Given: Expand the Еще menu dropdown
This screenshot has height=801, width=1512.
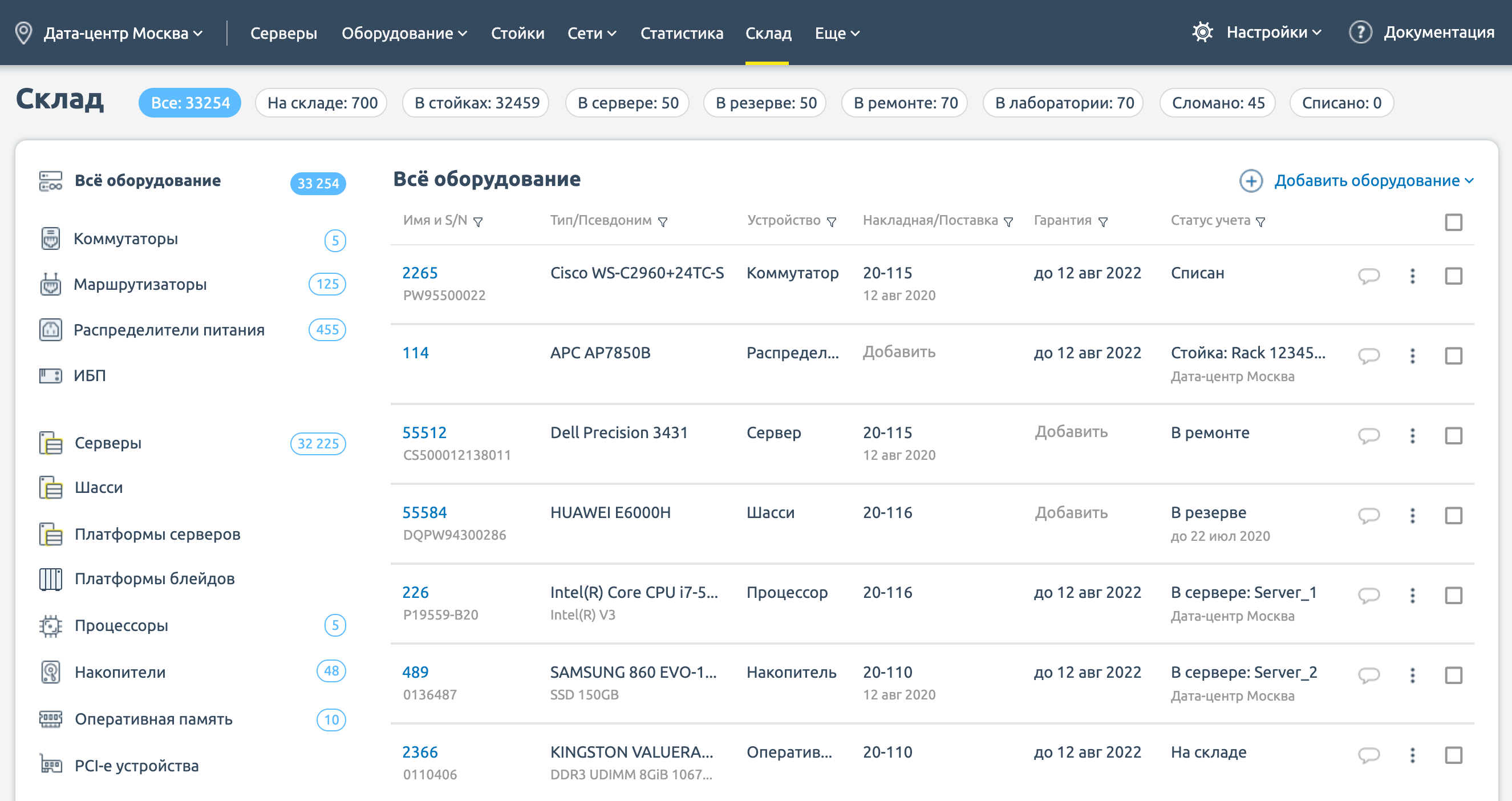Looking at the screenshot, I should click(x=837, y=33).
